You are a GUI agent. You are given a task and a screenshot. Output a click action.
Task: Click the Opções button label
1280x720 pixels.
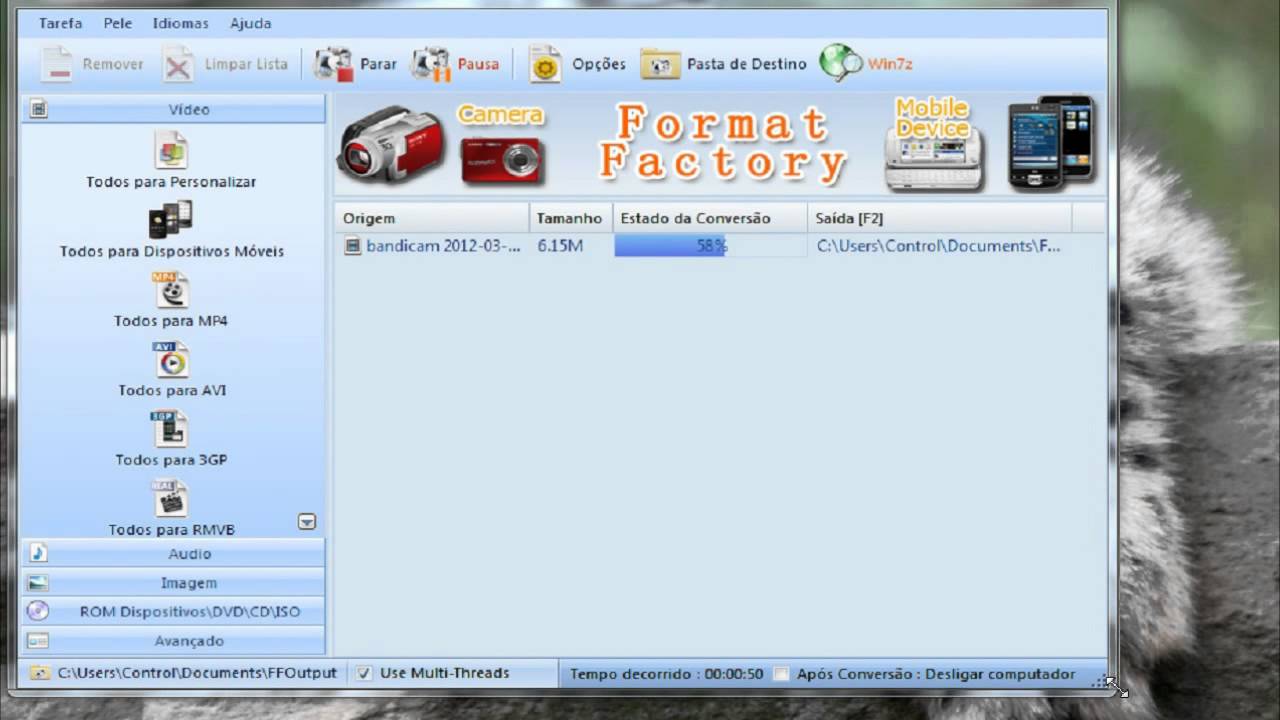pyautogui.click(x=599, y=64)
